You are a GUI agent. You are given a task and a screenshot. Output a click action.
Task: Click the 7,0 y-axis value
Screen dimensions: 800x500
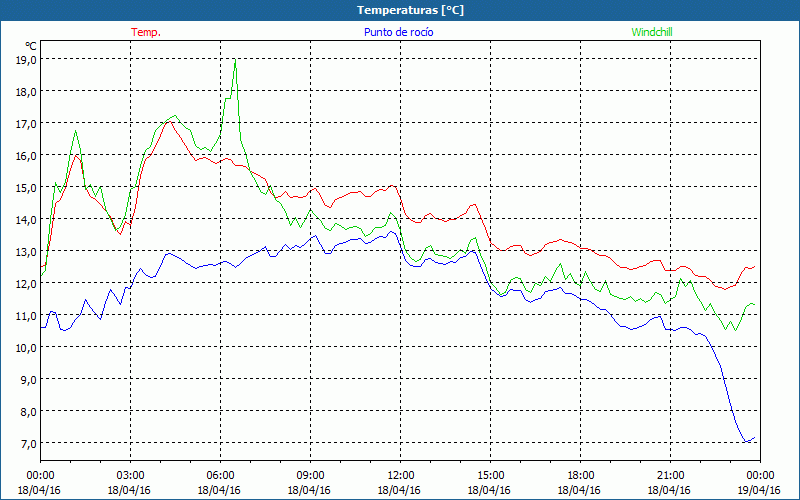point(29,443)
